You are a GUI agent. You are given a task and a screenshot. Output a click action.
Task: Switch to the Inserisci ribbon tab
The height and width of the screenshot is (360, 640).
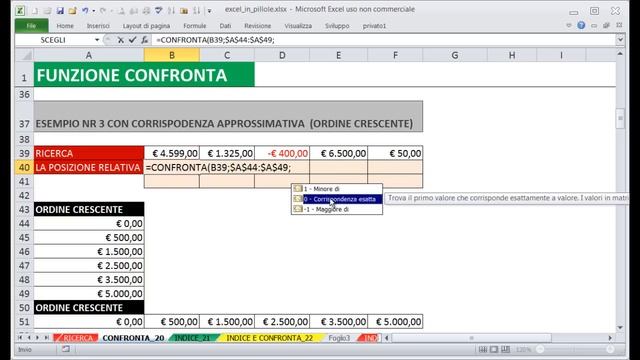click(98, 26)
